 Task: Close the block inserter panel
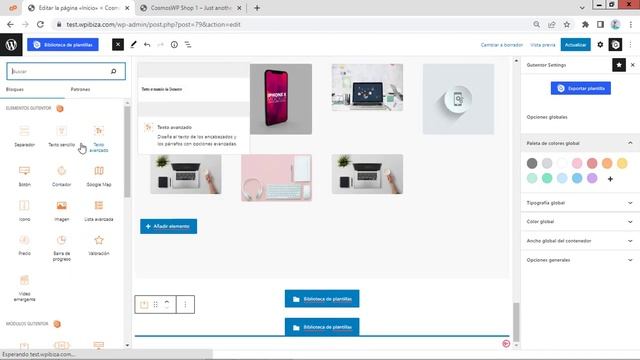click(118, 44)
